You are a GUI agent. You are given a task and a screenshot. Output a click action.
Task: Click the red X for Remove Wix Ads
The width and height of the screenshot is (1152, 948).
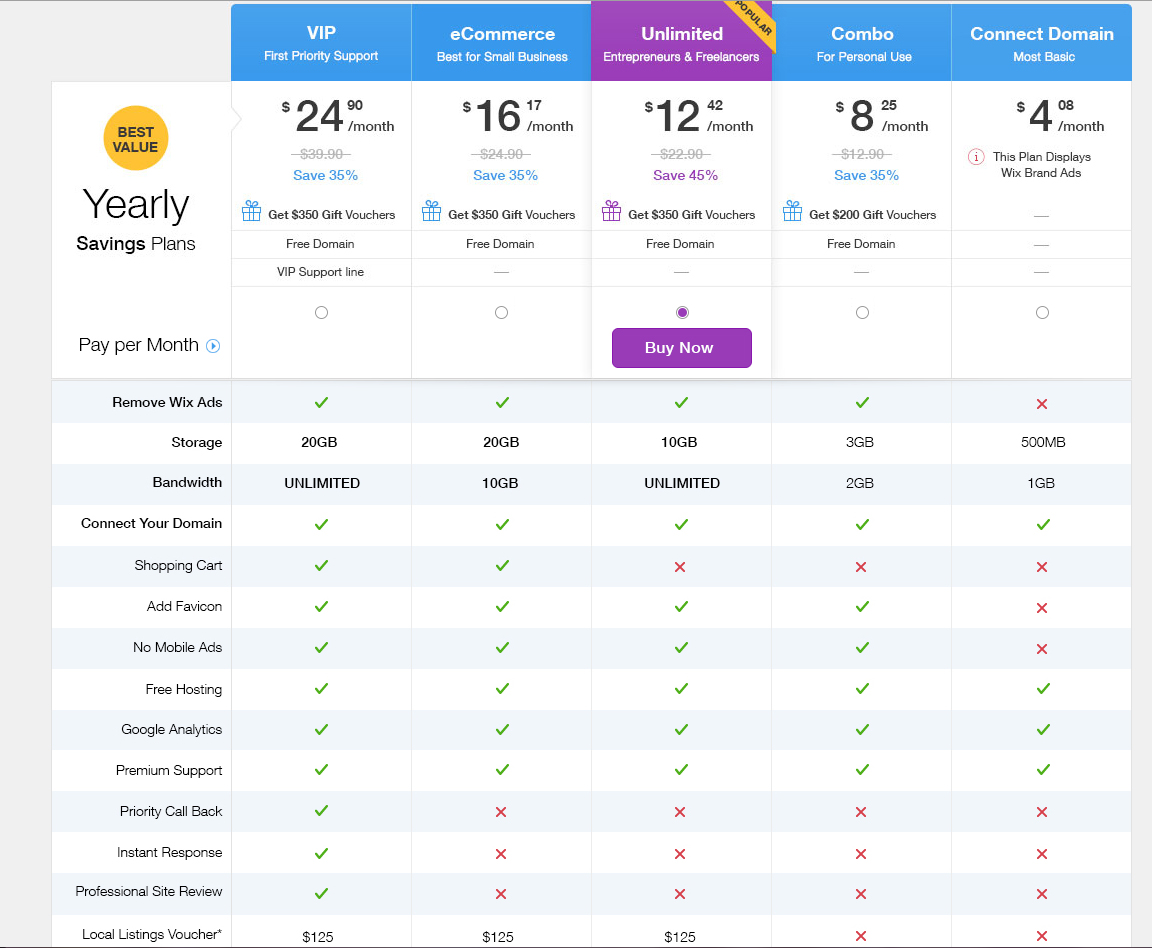[1041, 403]
